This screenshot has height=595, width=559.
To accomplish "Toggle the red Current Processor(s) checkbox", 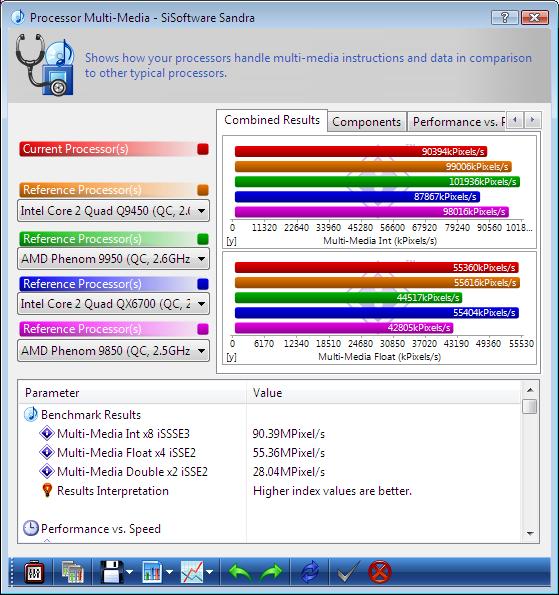I will (203, 149).
